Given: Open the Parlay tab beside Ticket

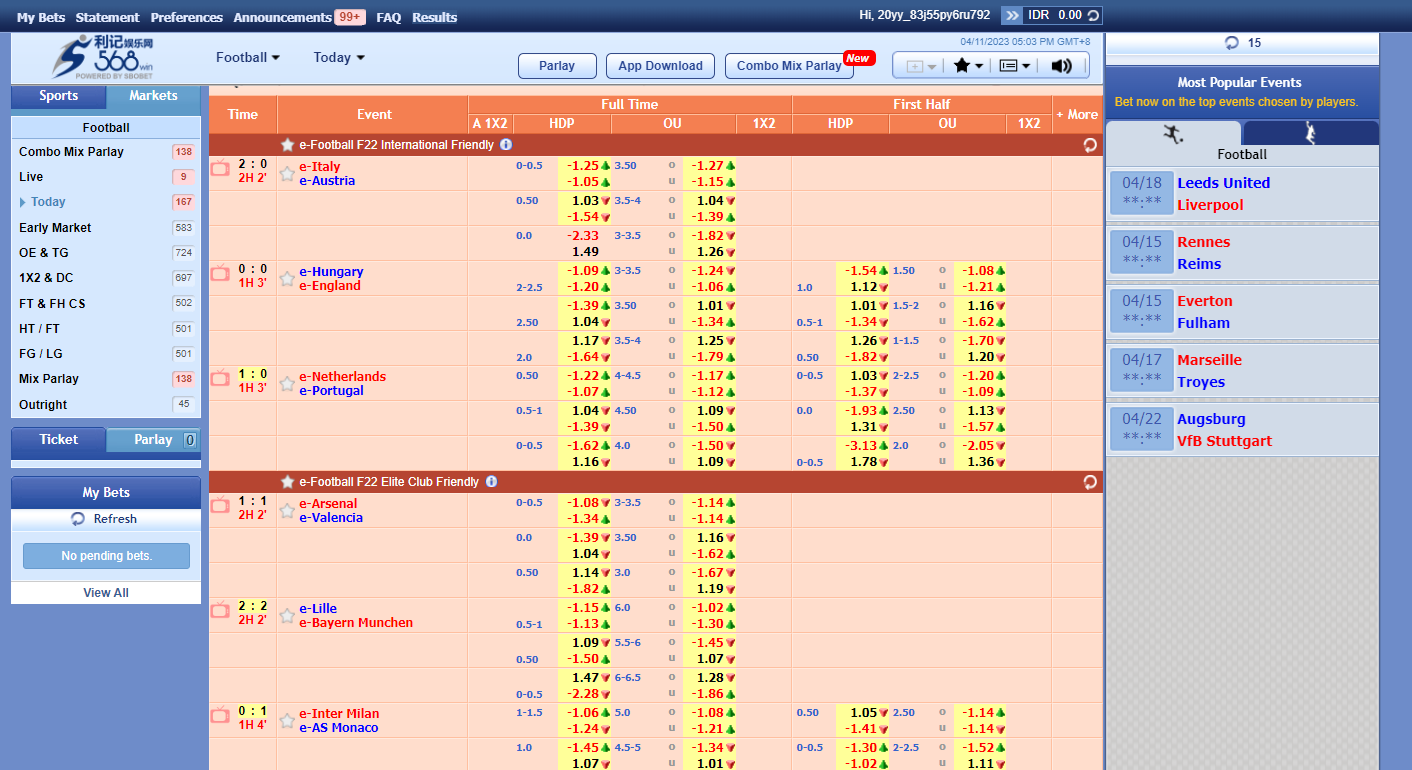Looking at the screenshot, I should pyautogui.click(x=153, y=440).
